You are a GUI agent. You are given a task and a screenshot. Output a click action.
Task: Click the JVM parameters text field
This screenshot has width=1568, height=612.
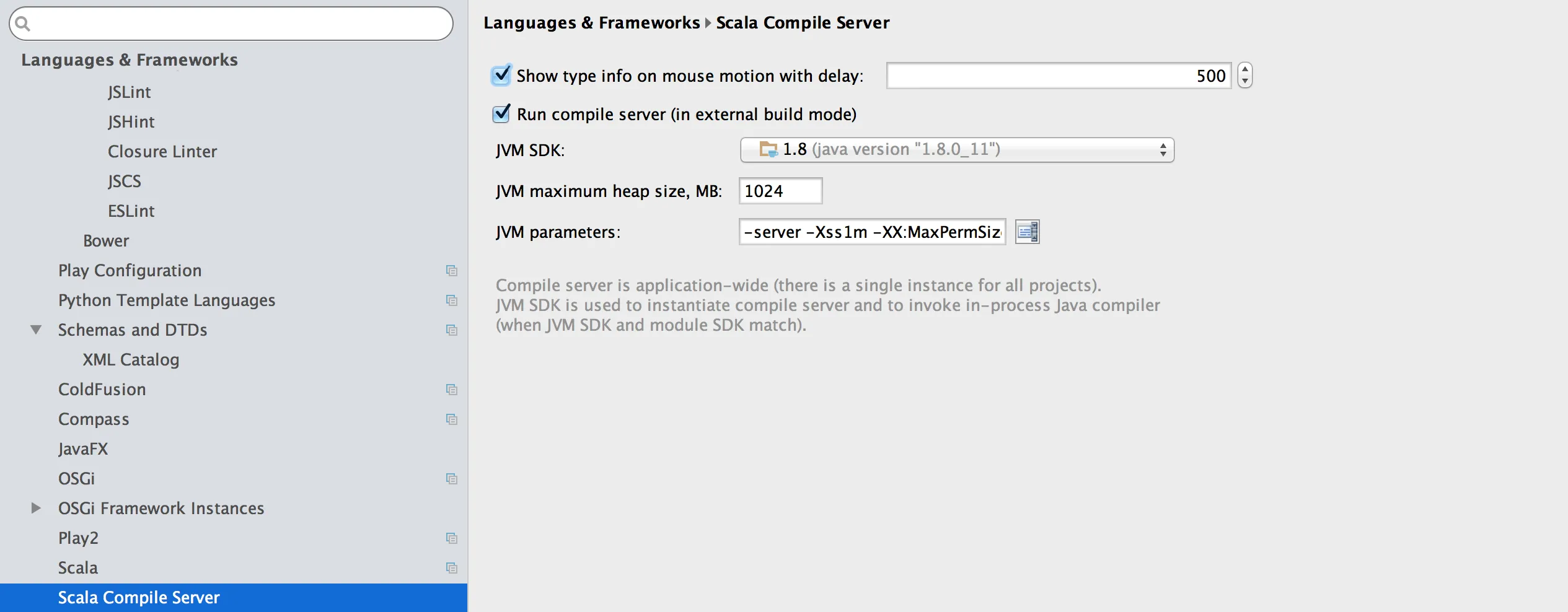pyautogui.click(x=873, y=232)
